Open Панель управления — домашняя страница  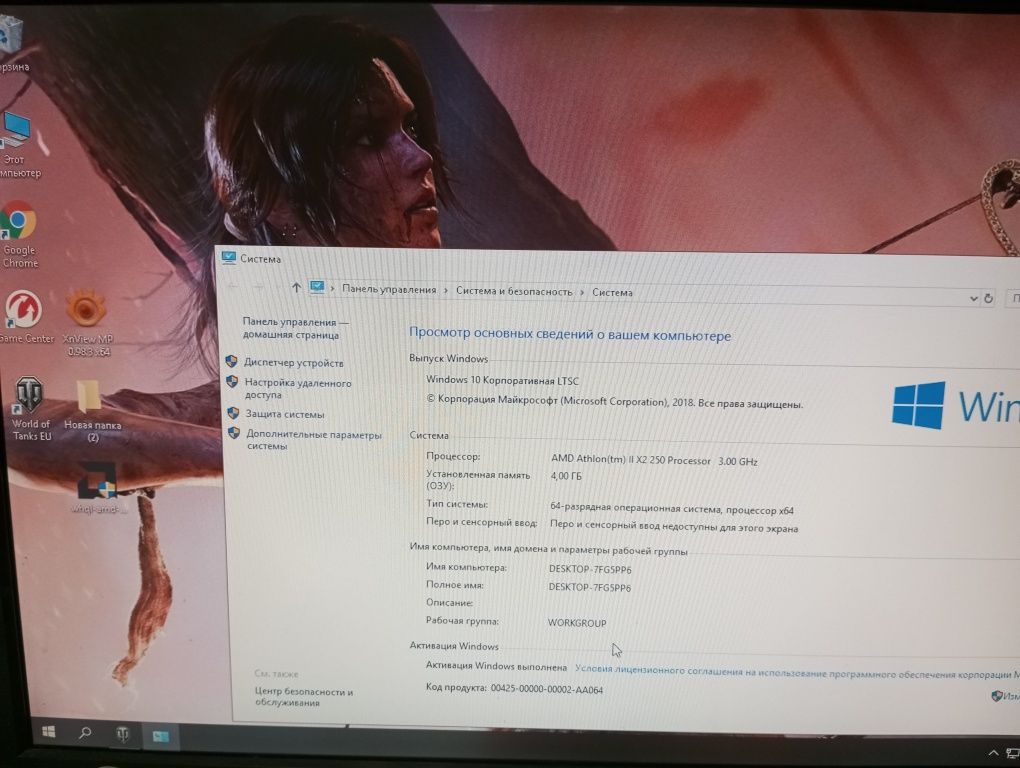pos(295,328)
